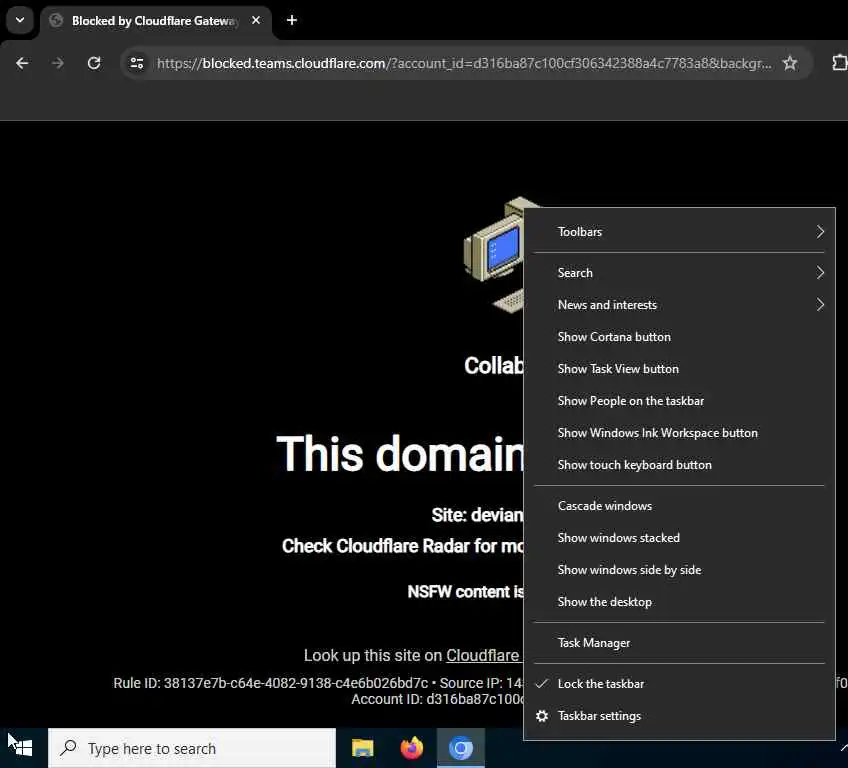
Task: Bookmark this page with the star icon
Action: [x=790, y=63]
